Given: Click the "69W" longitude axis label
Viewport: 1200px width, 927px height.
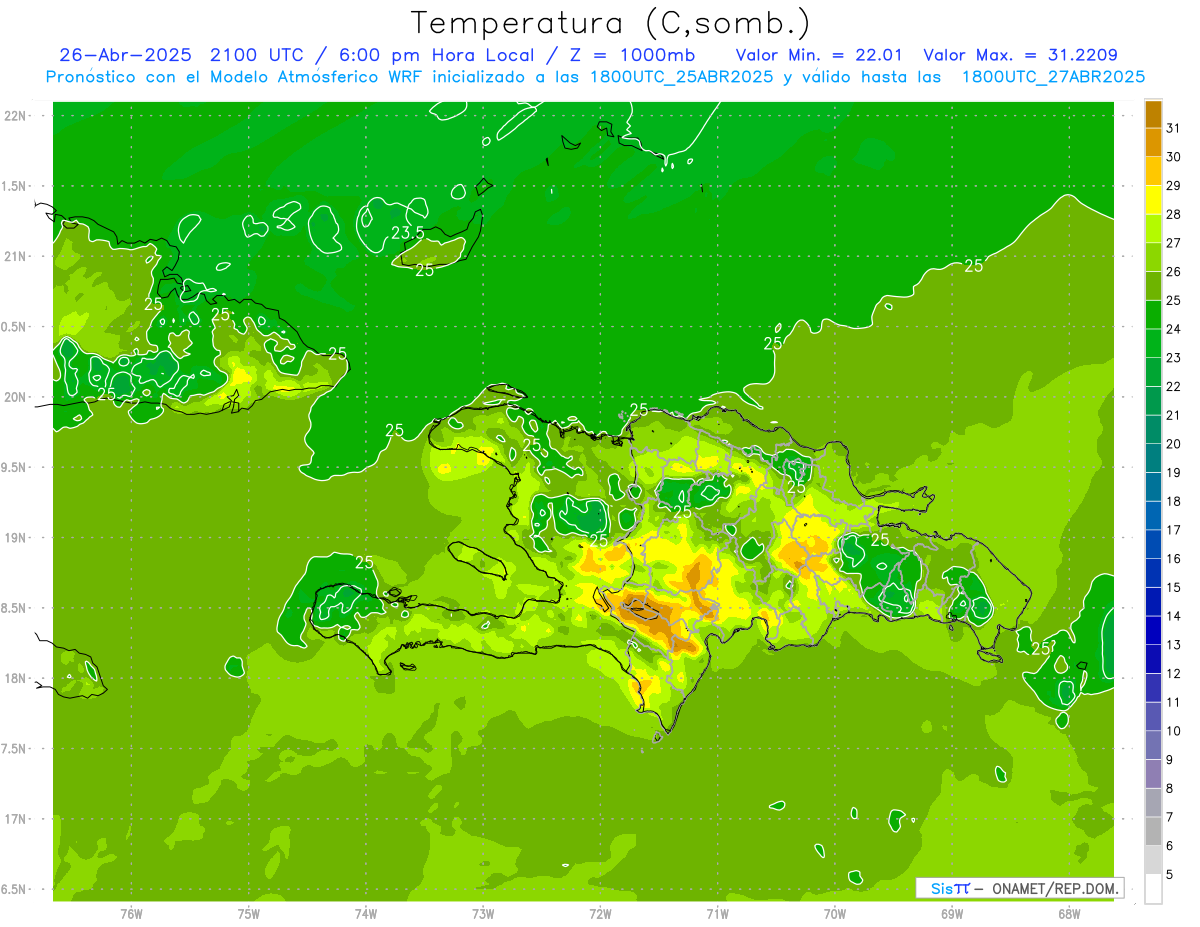Looking at the screenshot, I should click(952, 914).
